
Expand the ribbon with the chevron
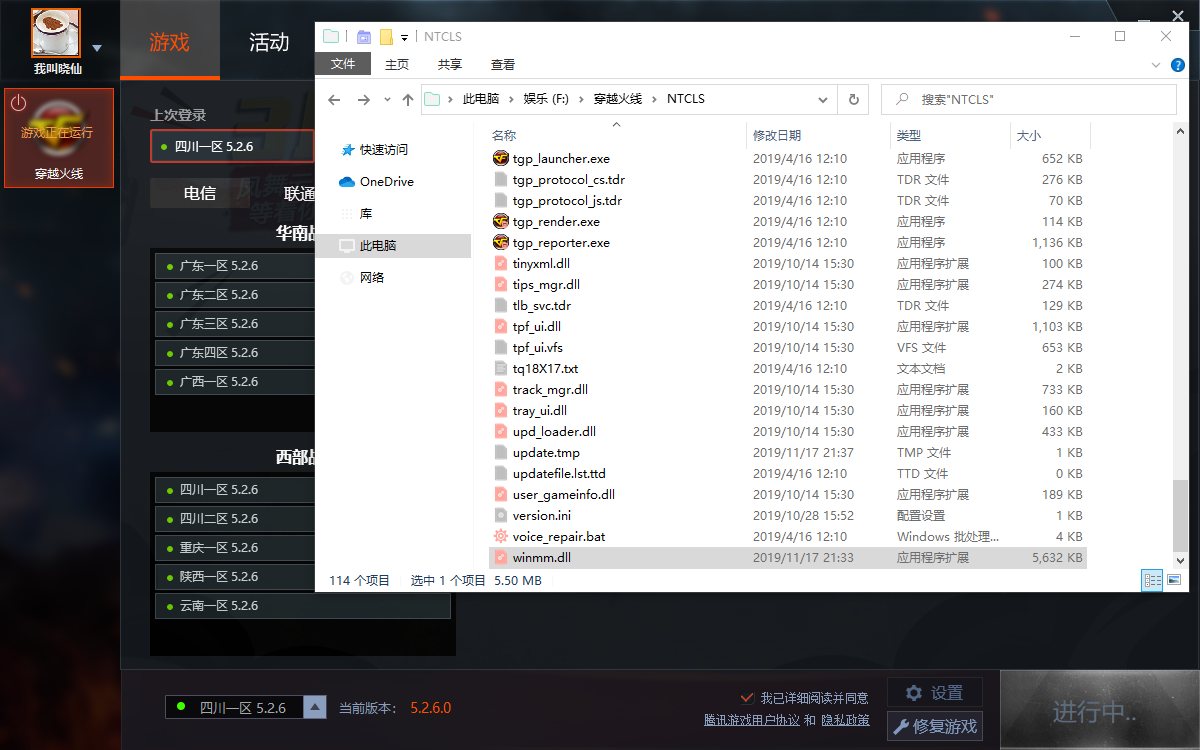click(1157, 64)
